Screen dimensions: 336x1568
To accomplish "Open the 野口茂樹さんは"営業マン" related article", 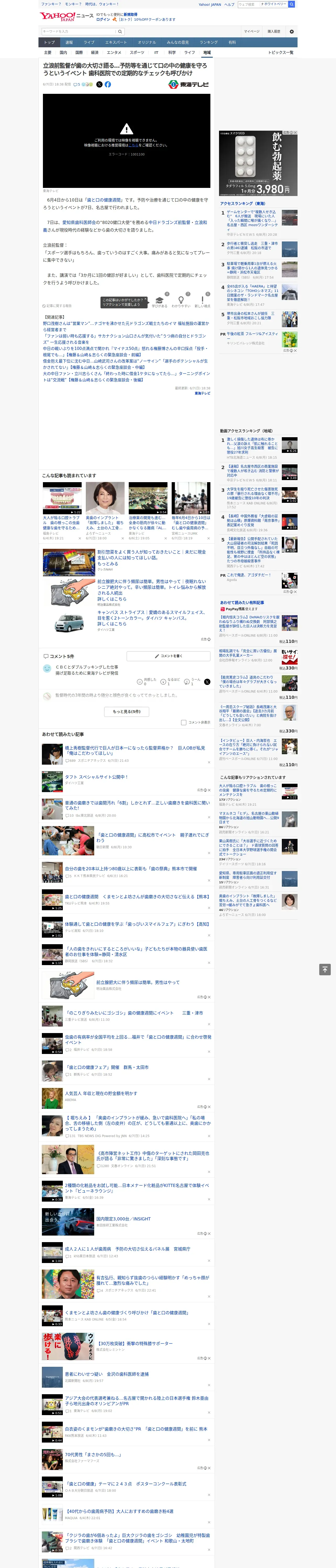I will pos(126,326).
